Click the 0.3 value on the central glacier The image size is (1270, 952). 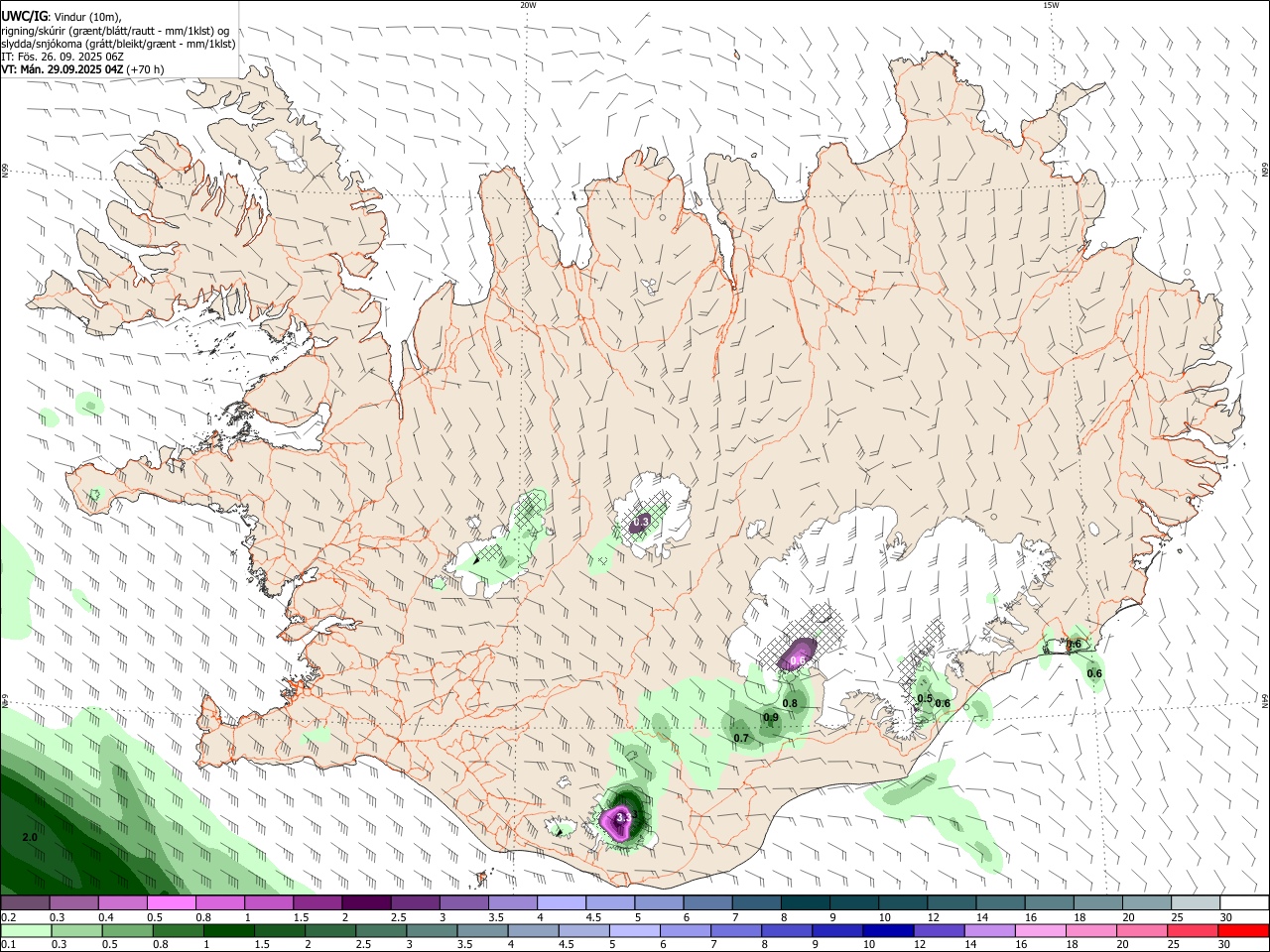click(641, 522)
